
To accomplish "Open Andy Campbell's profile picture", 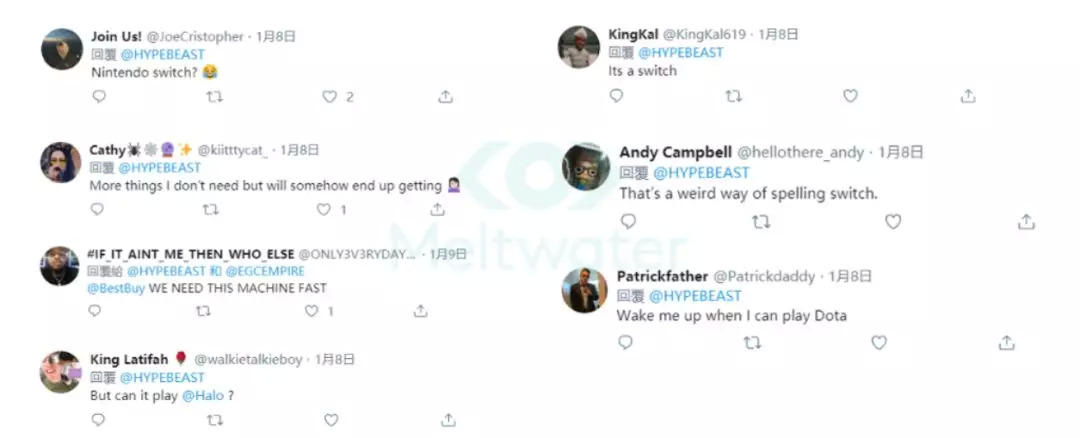I will 587,164.
